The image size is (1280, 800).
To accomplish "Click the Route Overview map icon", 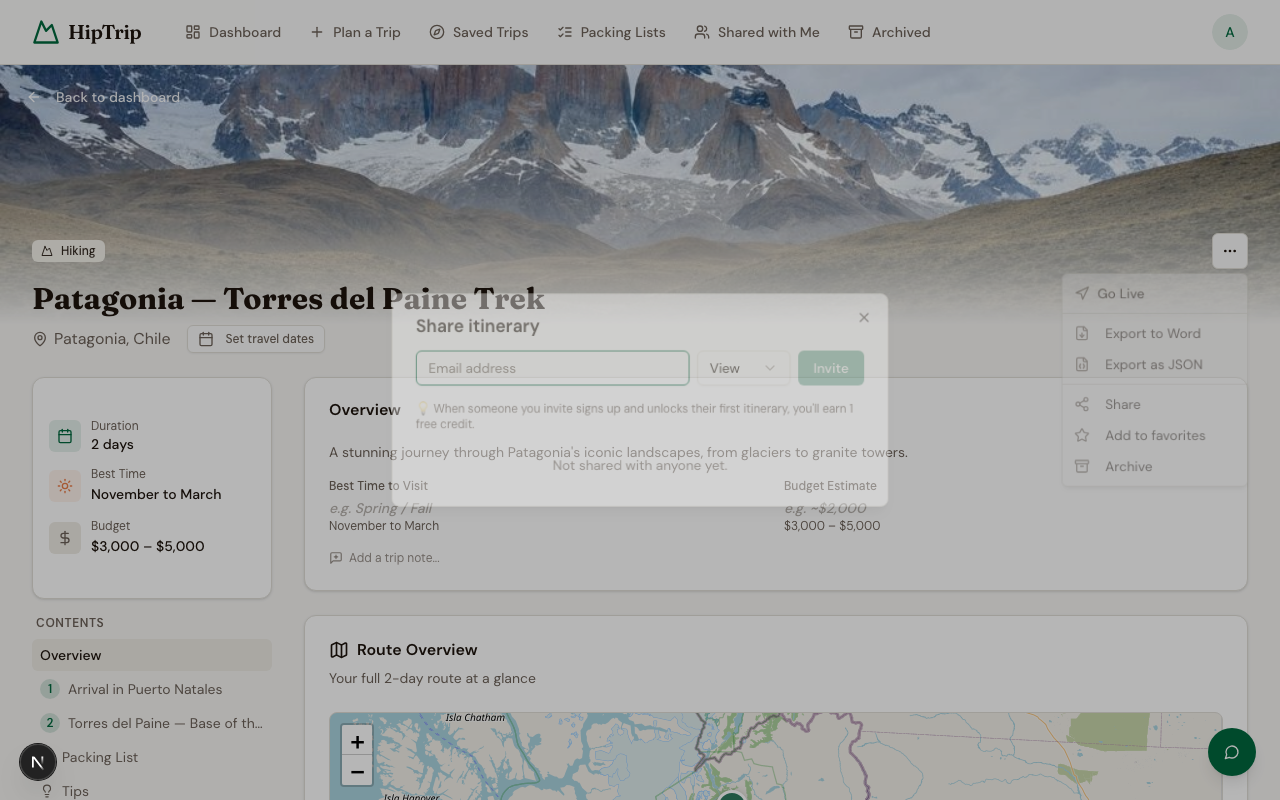I will (339, 650).
